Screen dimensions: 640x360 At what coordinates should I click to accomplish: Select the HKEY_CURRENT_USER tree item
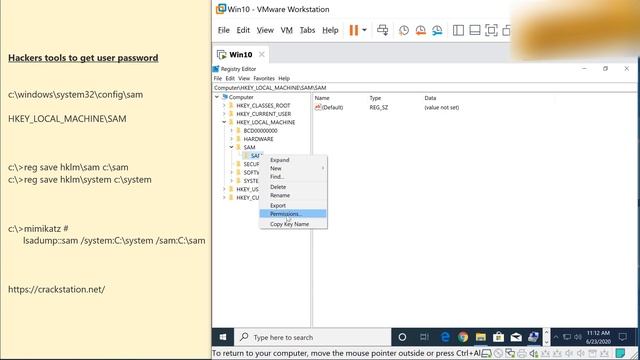point(263,114)
